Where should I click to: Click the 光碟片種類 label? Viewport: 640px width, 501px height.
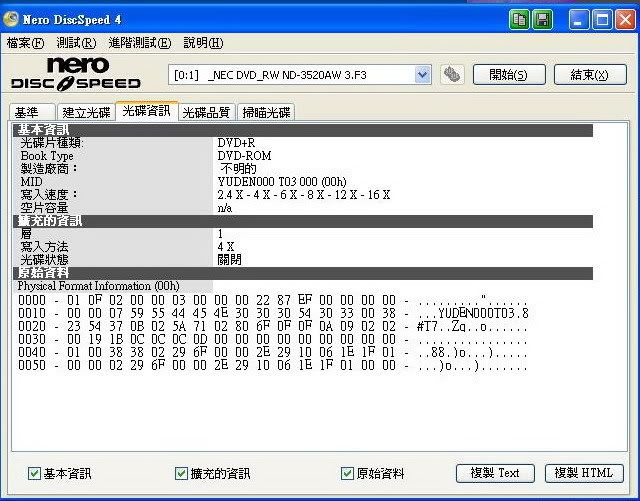52,143
